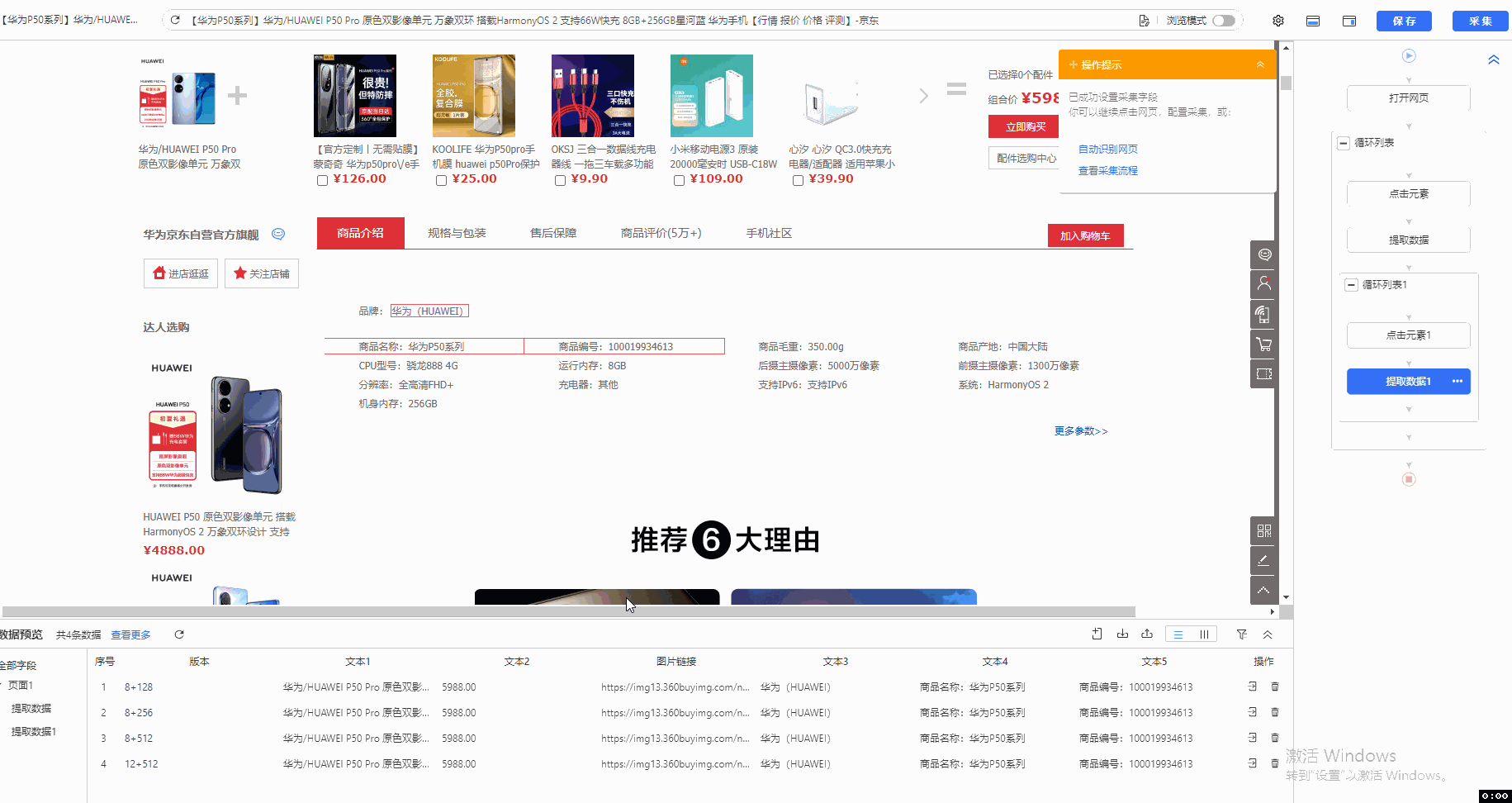Check the ¥9.90 OKSJ cable accessory box

(x=560, y=180)
